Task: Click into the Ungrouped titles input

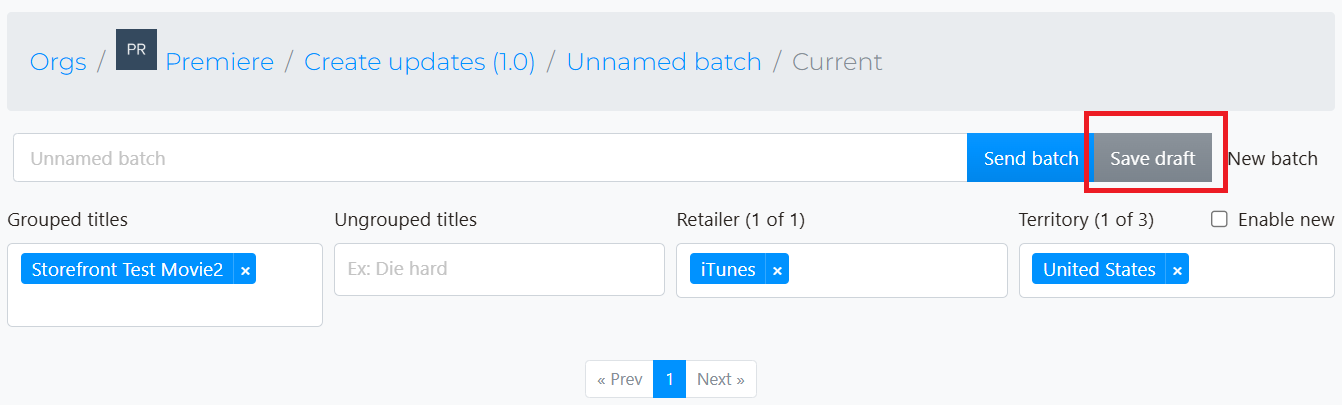Action: pyautogui.click(x=499, y=269)
